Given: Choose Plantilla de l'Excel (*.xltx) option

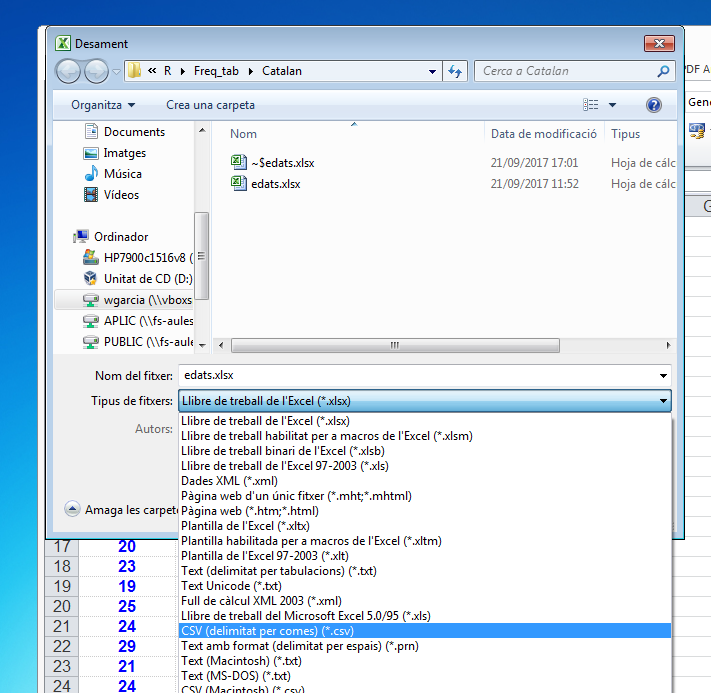Looking at the screenshot, I should tap(425, 526).
